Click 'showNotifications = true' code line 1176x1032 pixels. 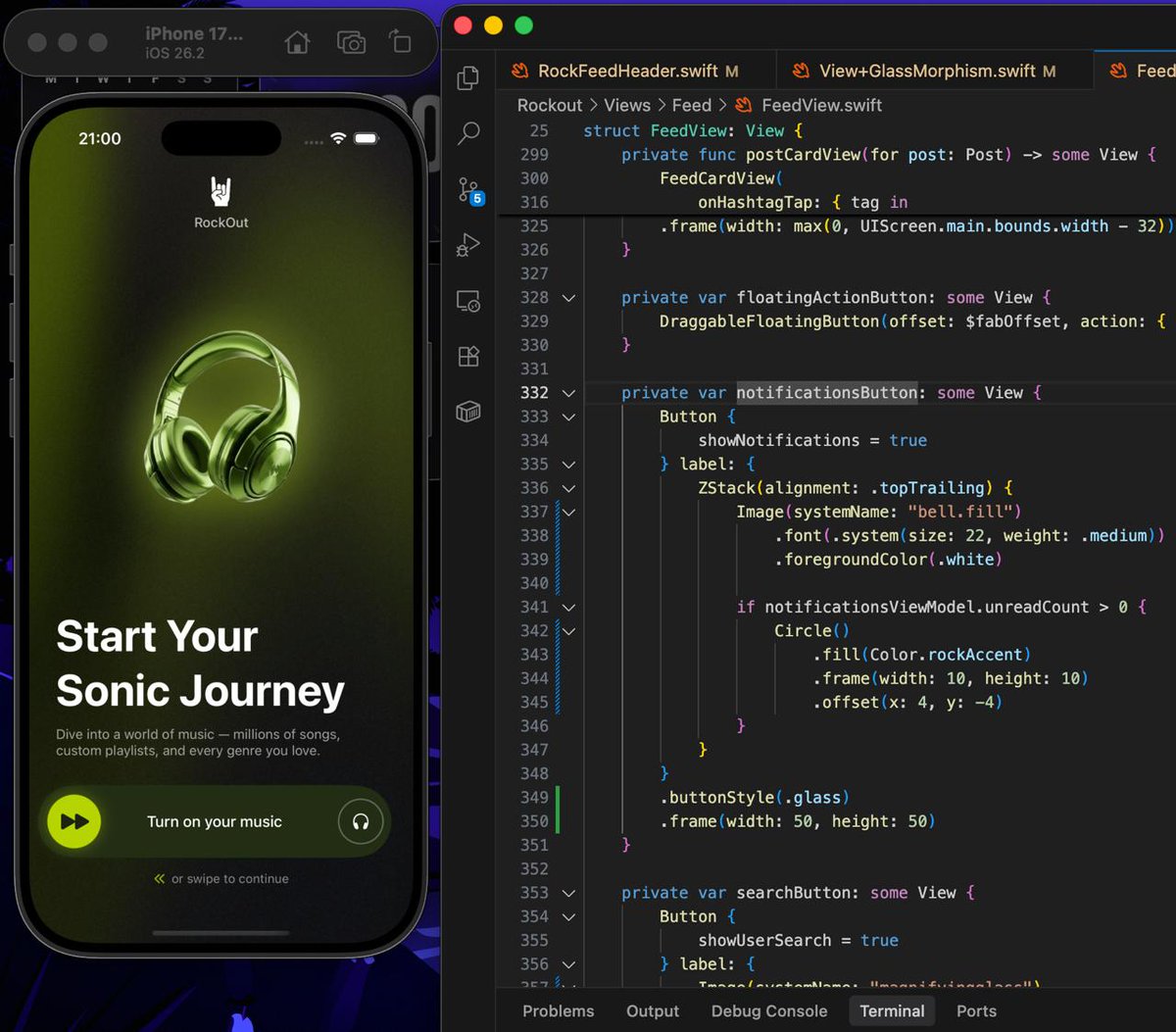pos(812,440)
